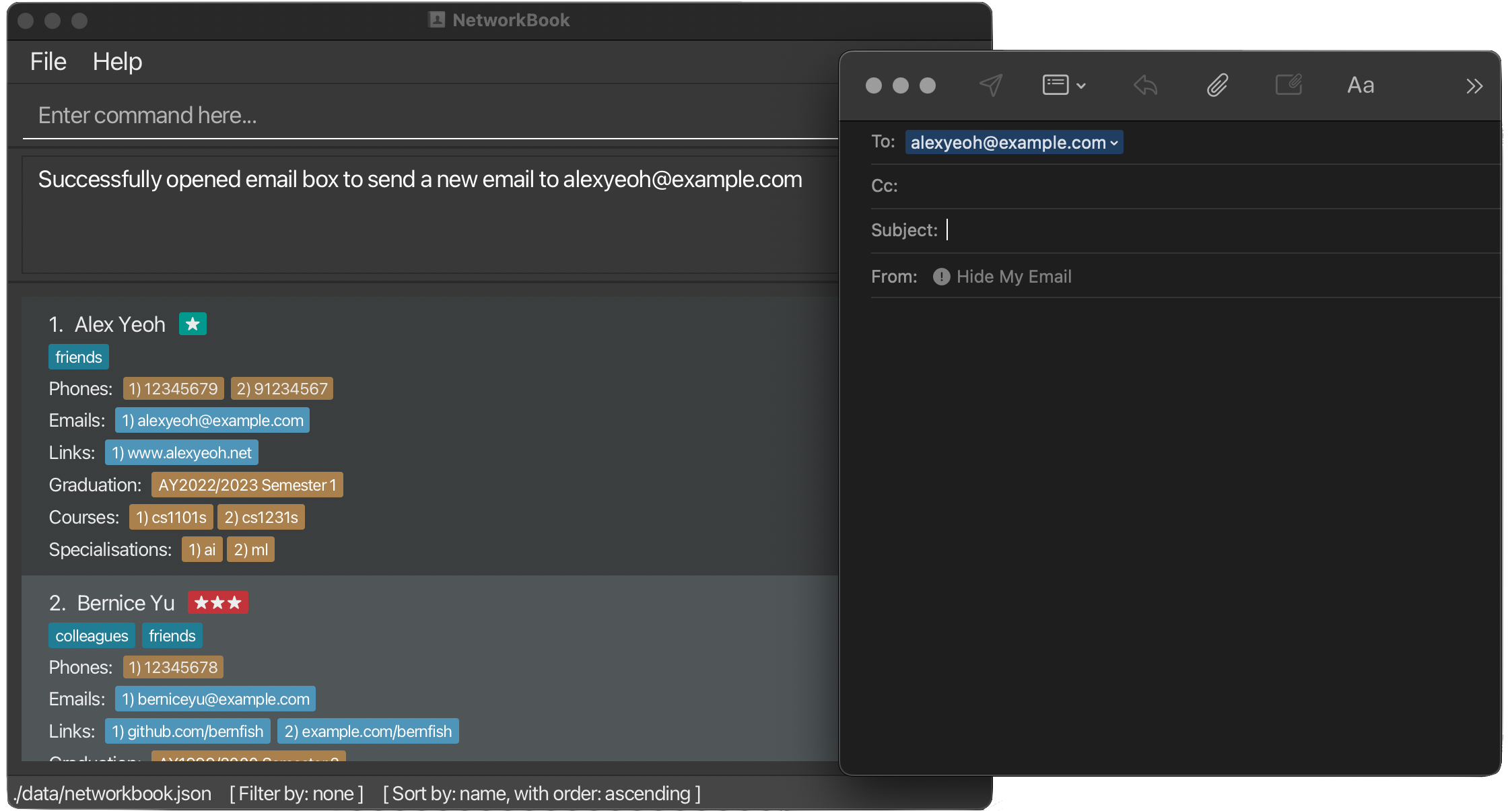Click the send email paper plane icon
Viewport: 1512px width, 811px height.
(990, 85)
